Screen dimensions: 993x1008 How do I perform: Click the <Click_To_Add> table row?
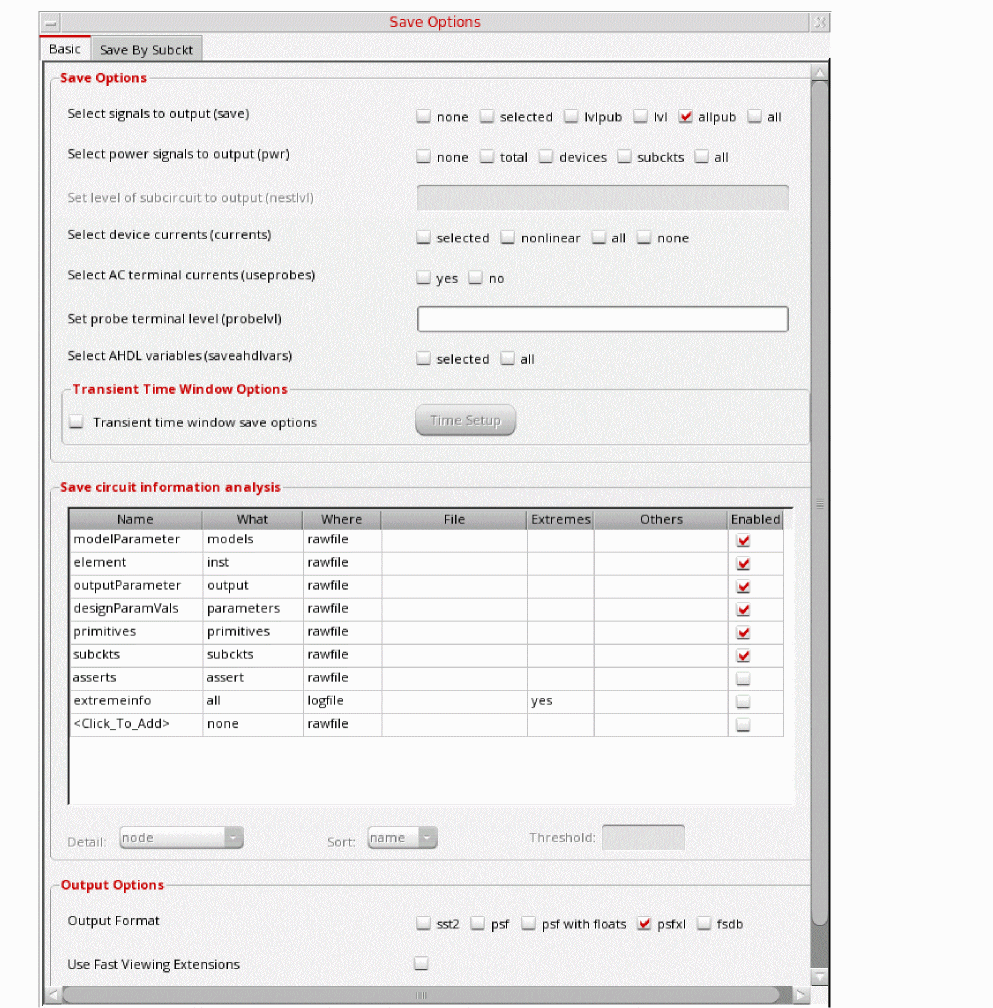pyautogui.click(x=135, y=724)
